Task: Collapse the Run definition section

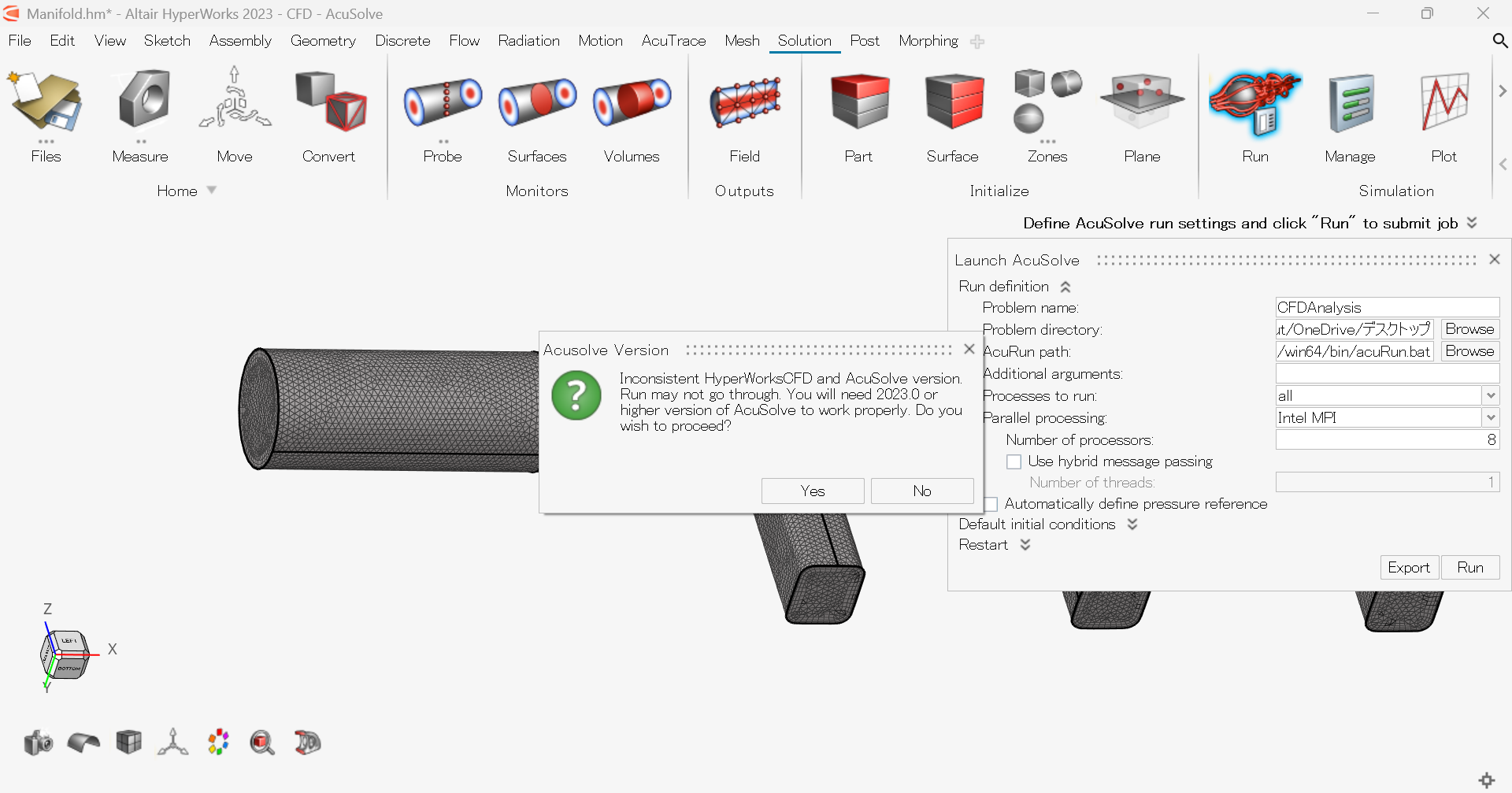Action: click(1065, 287)
